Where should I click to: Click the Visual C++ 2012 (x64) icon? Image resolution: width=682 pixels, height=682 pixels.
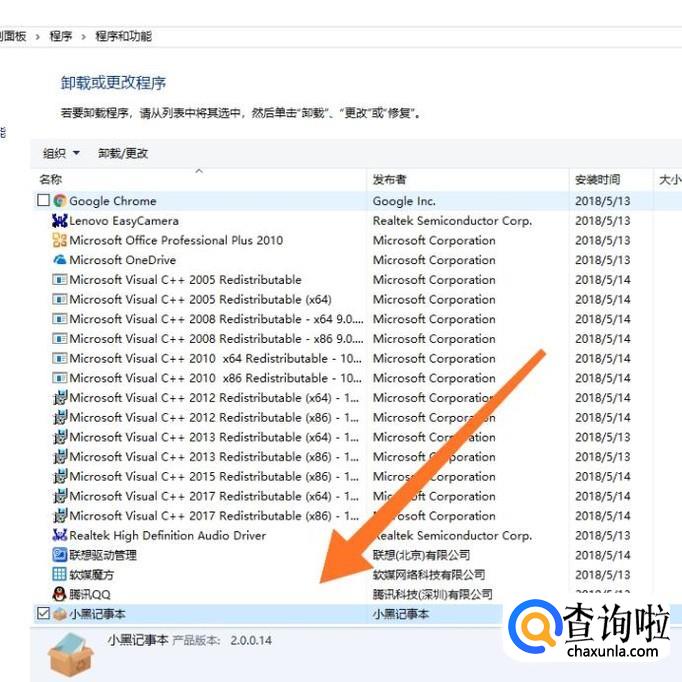(60, 398)
